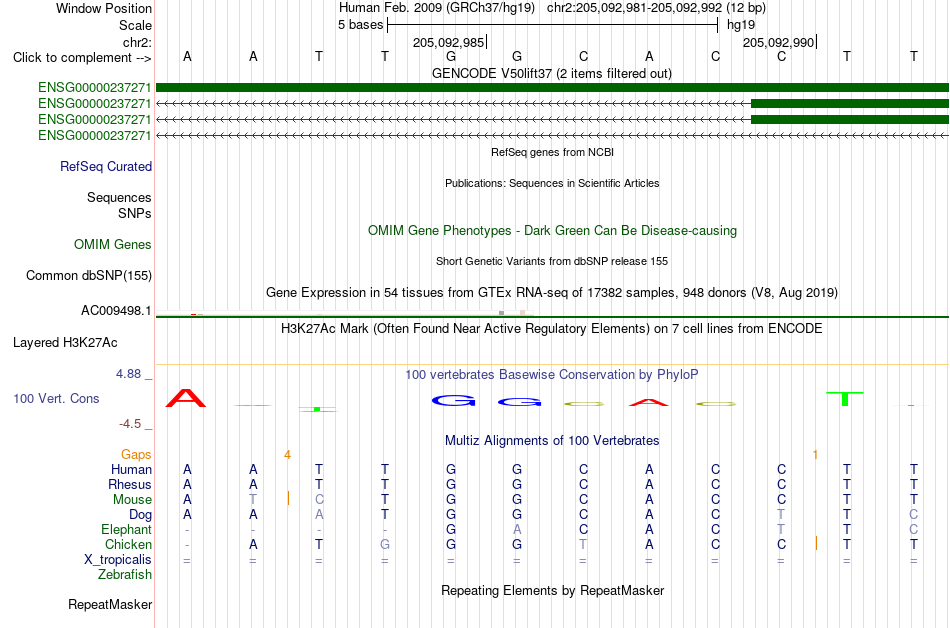The image size is (950, 628).
Task: Open 'Publications: Sequences in Scientific Articles' title
Action: coord(552,183)
